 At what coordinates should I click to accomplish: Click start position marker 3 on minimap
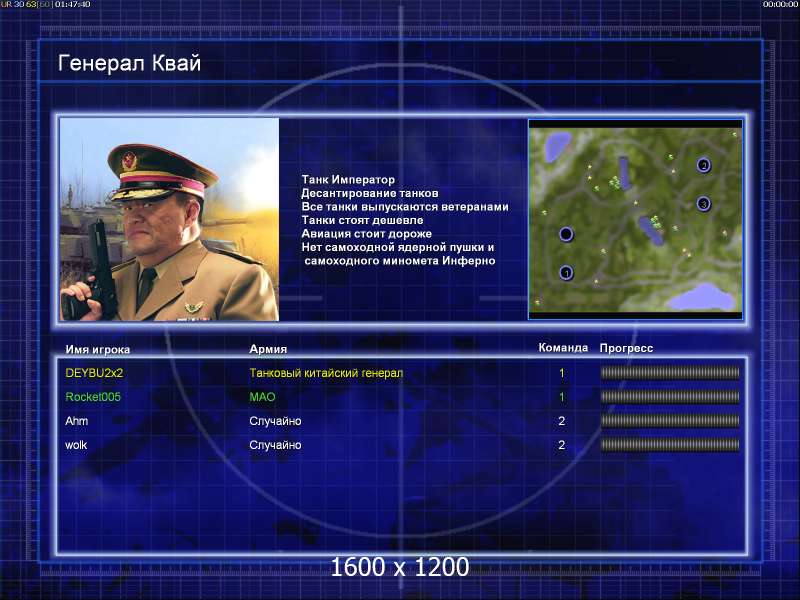pyautogui.click(x=704, y=204)
